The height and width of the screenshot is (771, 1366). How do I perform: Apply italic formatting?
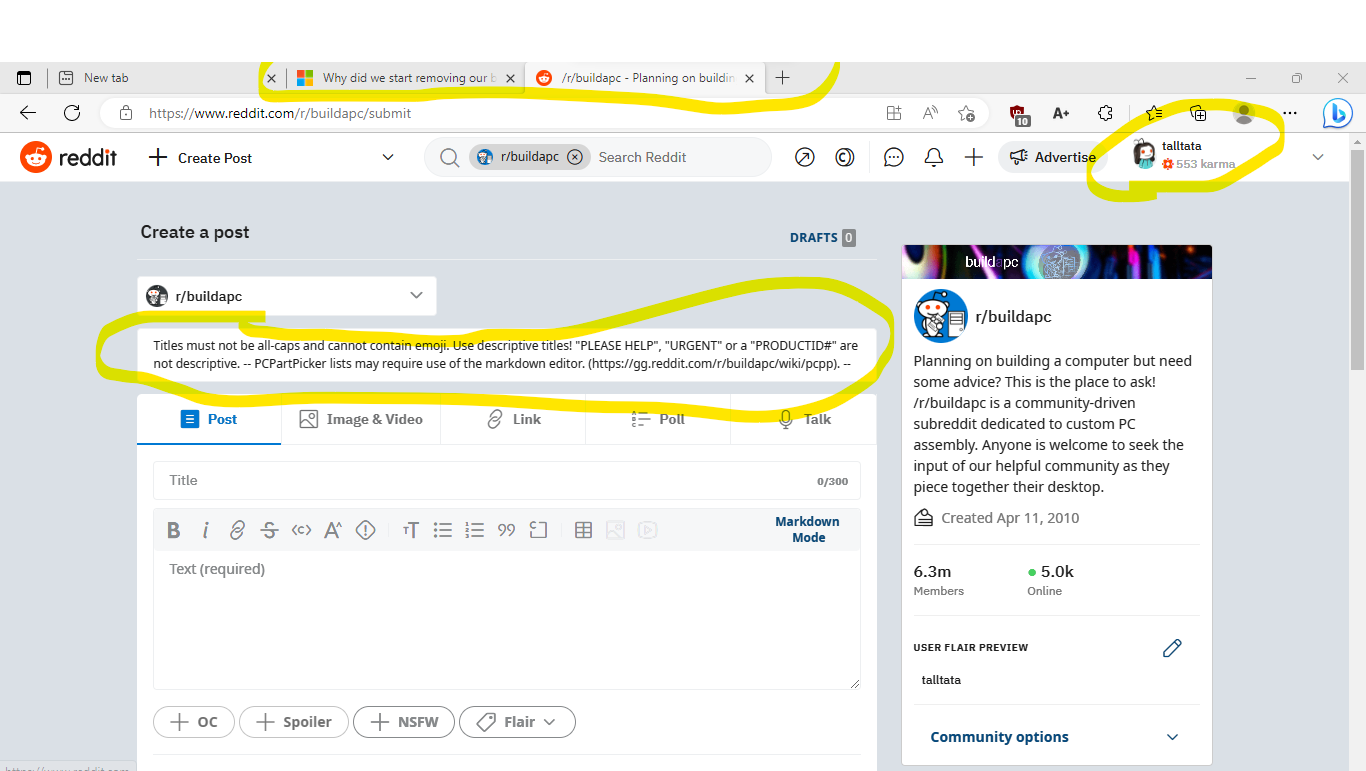pyautogui.click(x=205, y=529)
